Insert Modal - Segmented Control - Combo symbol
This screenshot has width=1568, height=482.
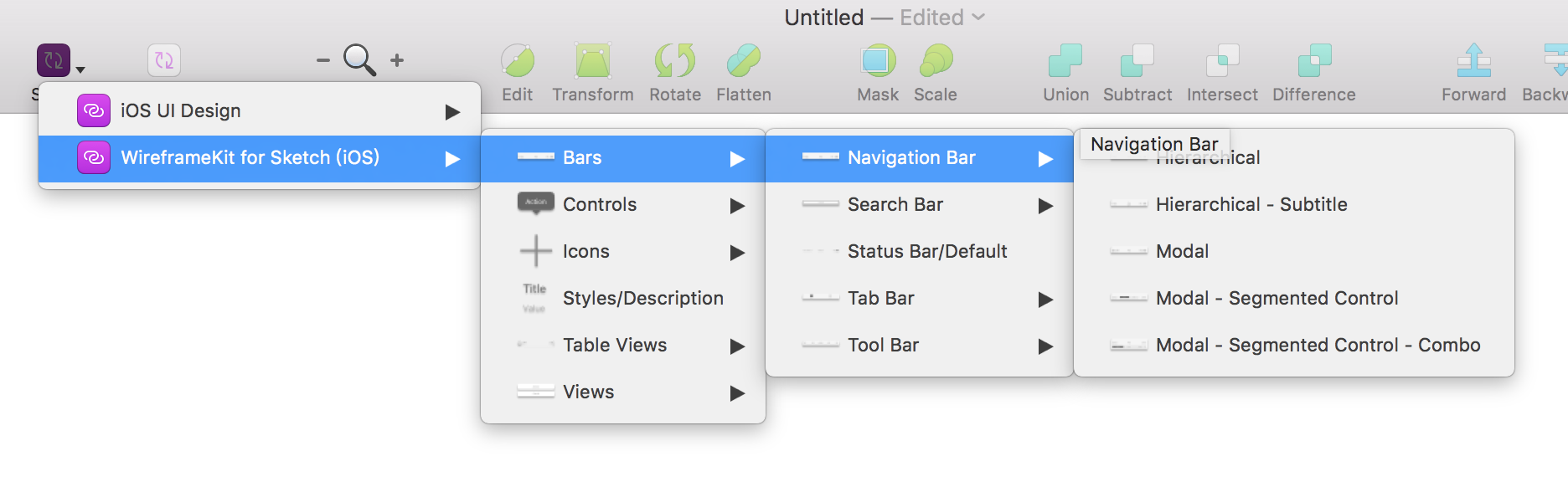click(1294, 346)
